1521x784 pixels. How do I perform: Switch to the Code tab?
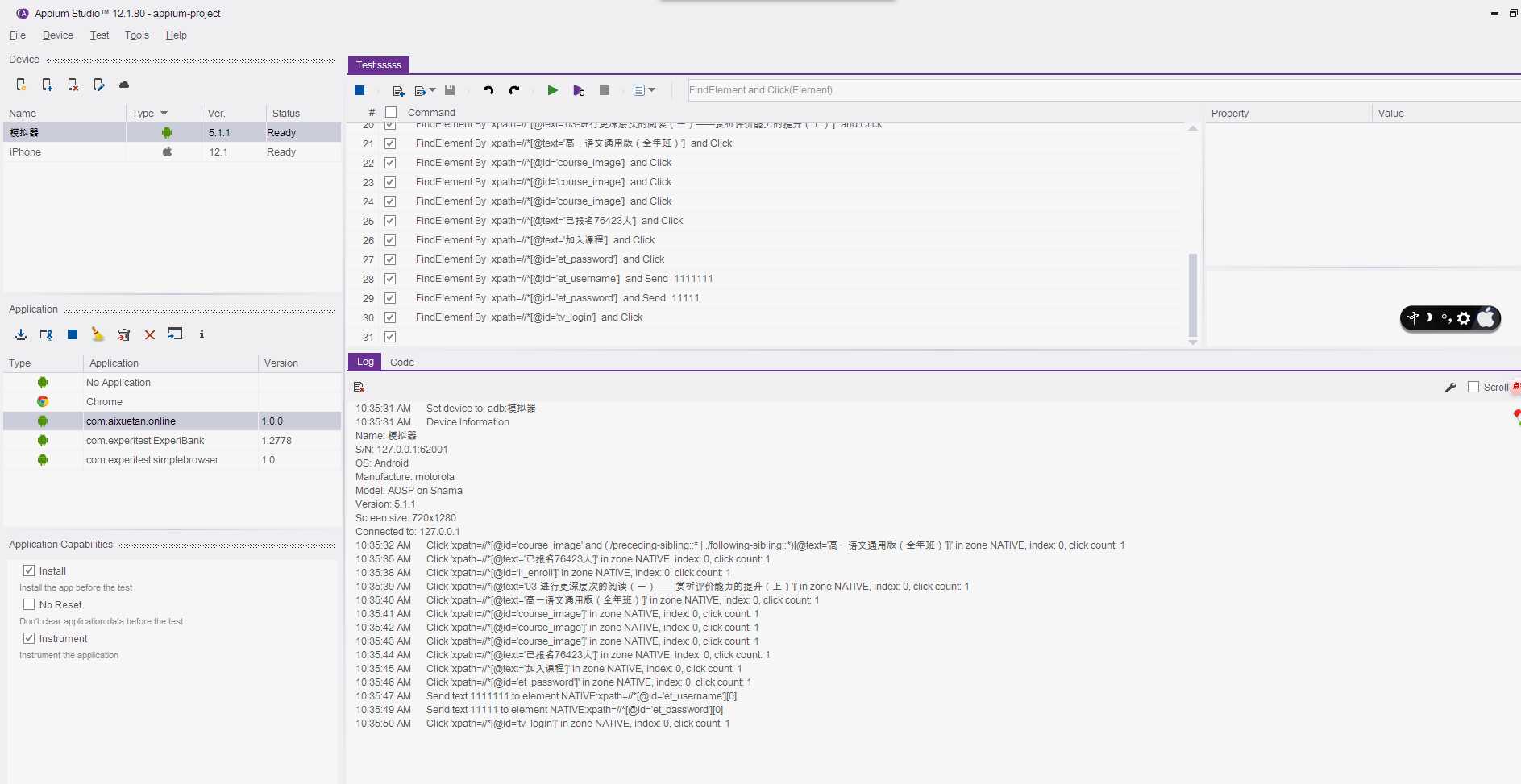point(402,363)
